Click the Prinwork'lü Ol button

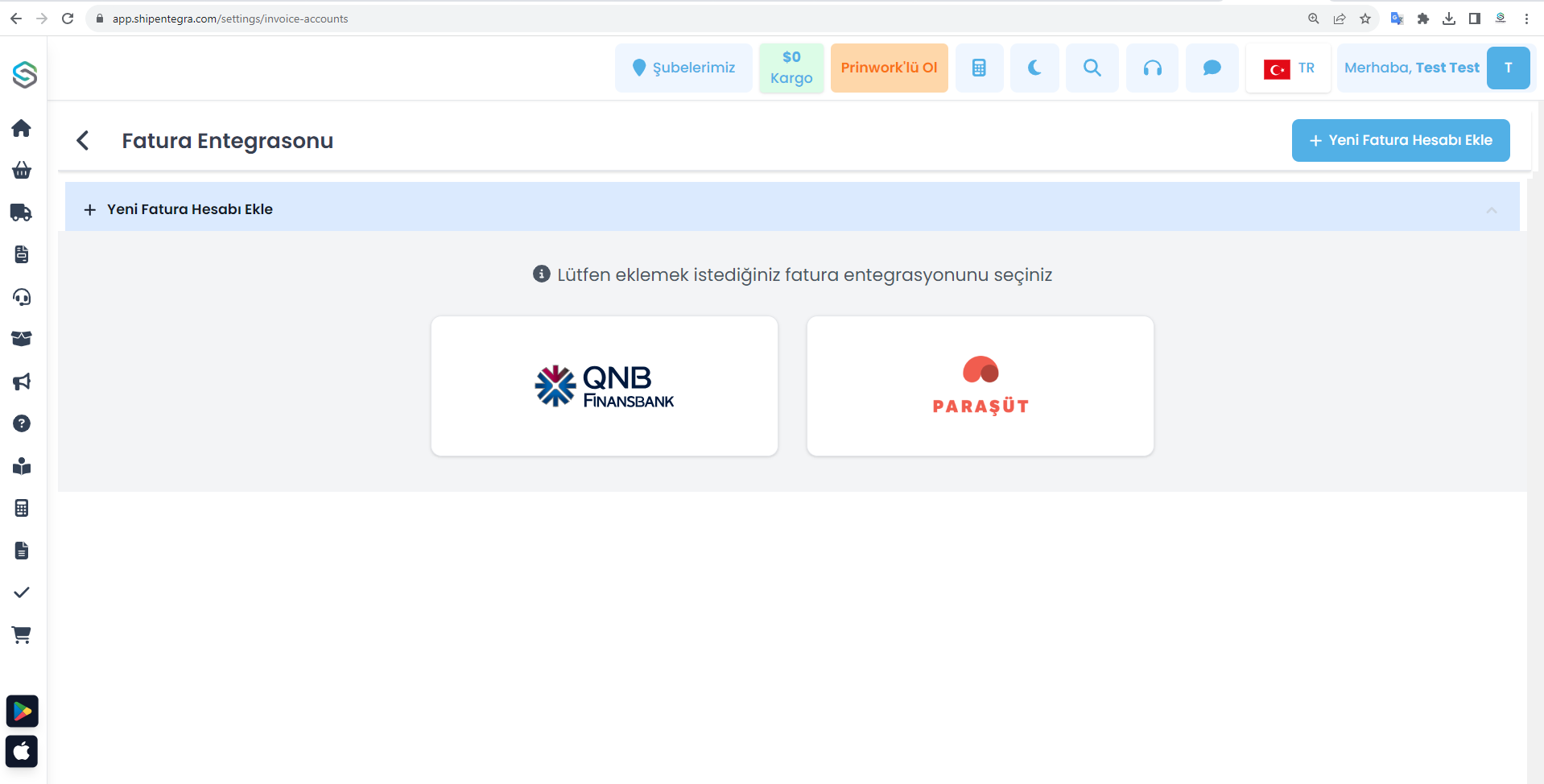[889, 68]
